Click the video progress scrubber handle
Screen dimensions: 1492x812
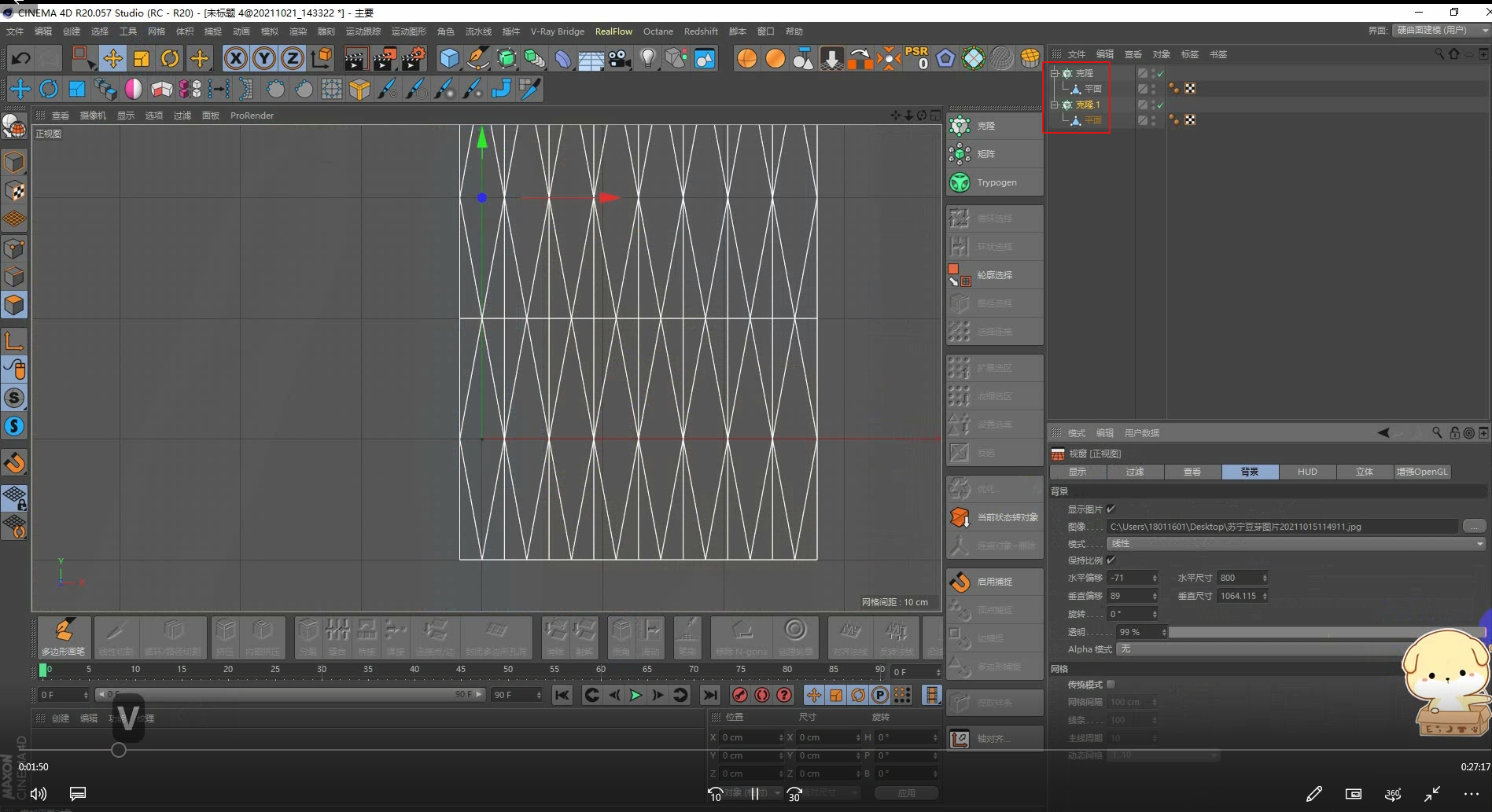point(119,750)
